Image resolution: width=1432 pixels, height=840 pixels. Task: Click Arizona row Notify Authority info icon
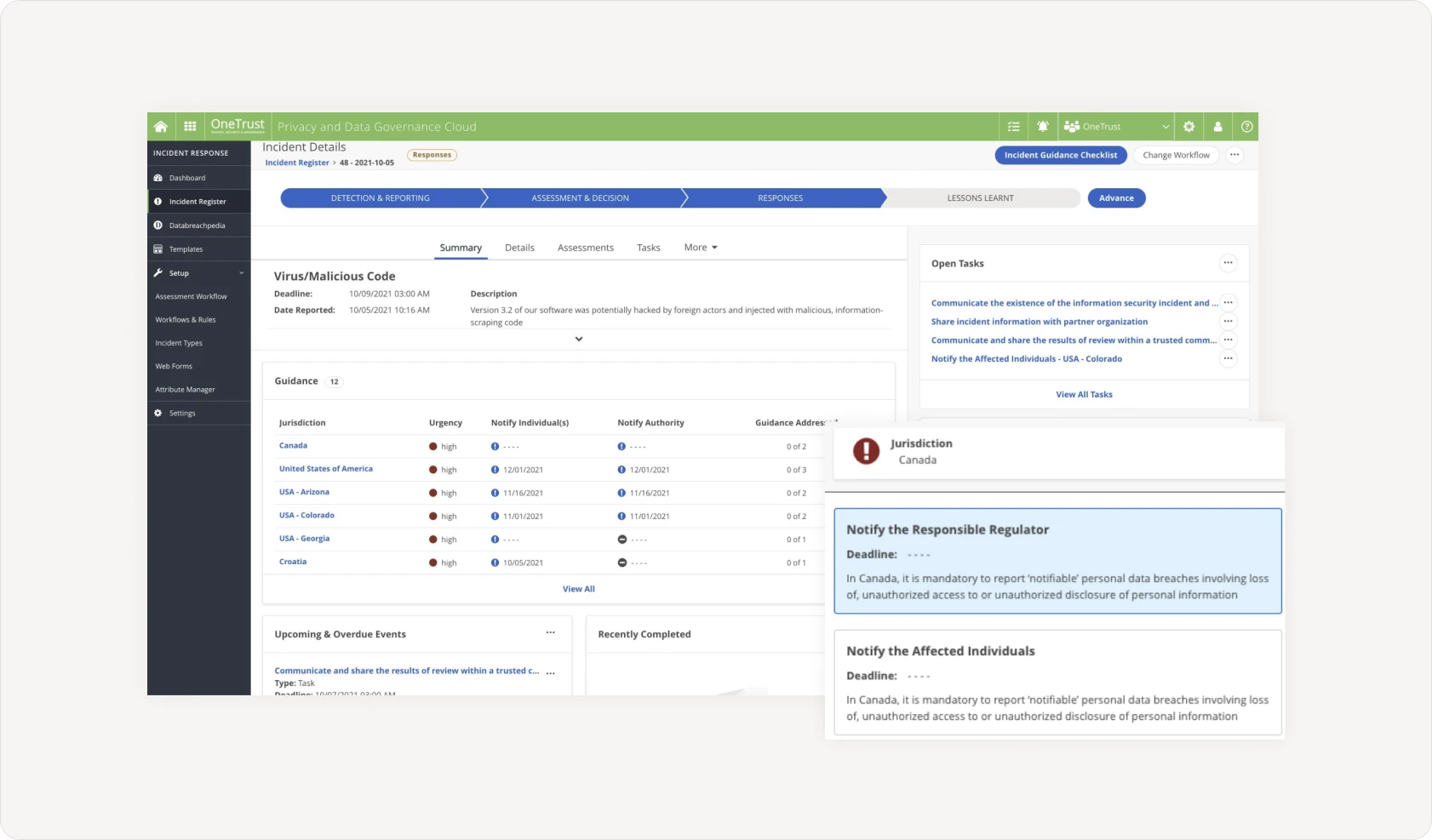(621, 493)
